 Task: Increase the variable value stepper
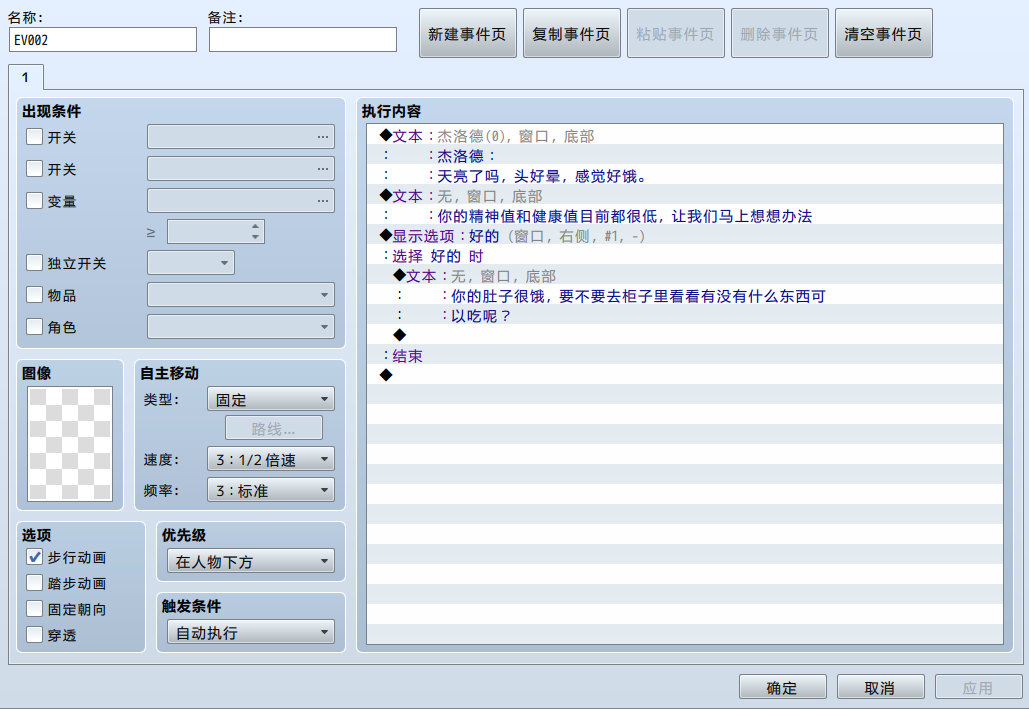point(255,226)
